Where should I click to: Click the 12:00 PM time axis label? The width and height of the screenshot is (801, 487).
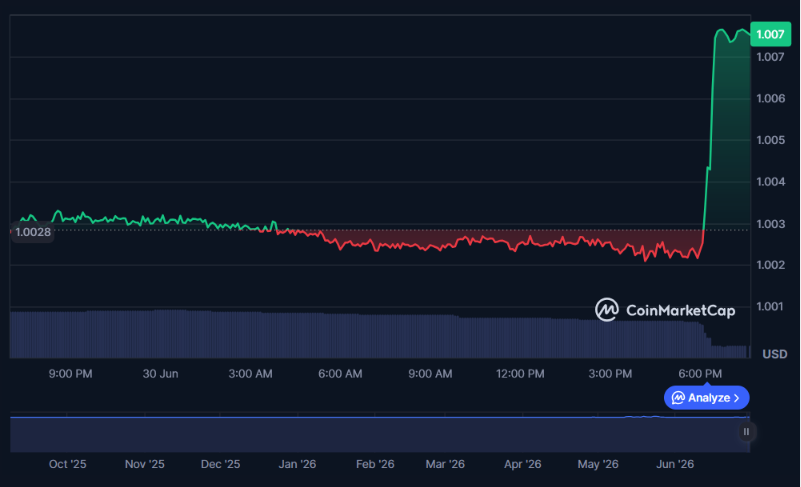[x=520, y=374]
